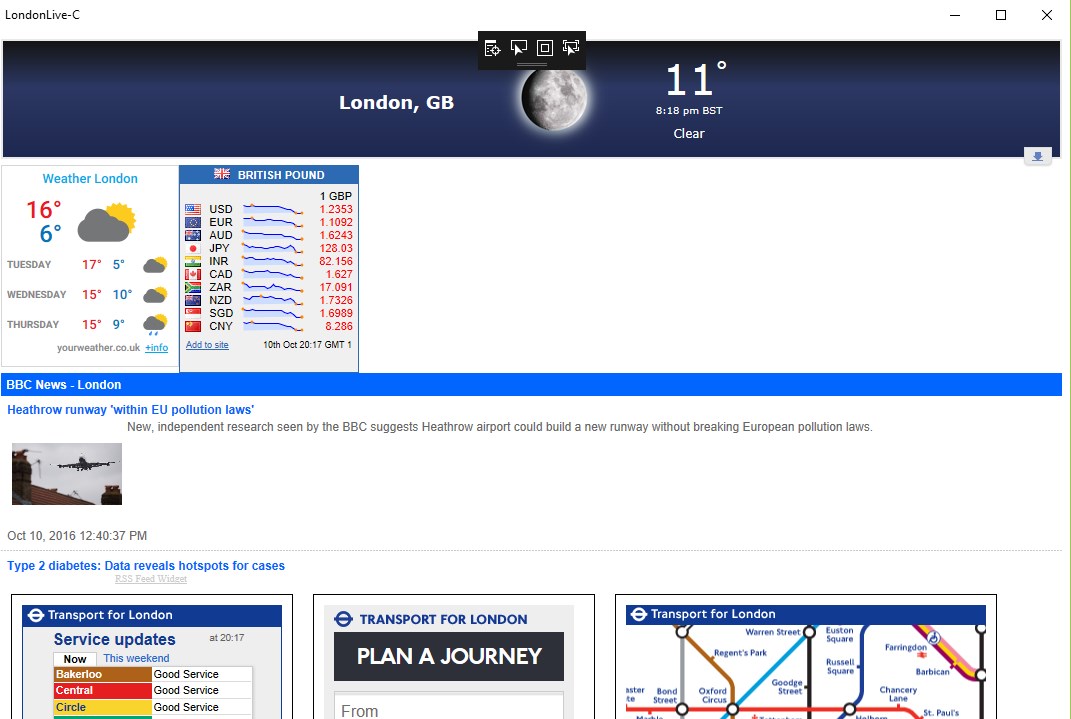Click today's cloudy-sun weather icon
1071x719 pixels.
click(x=107, y=222)
